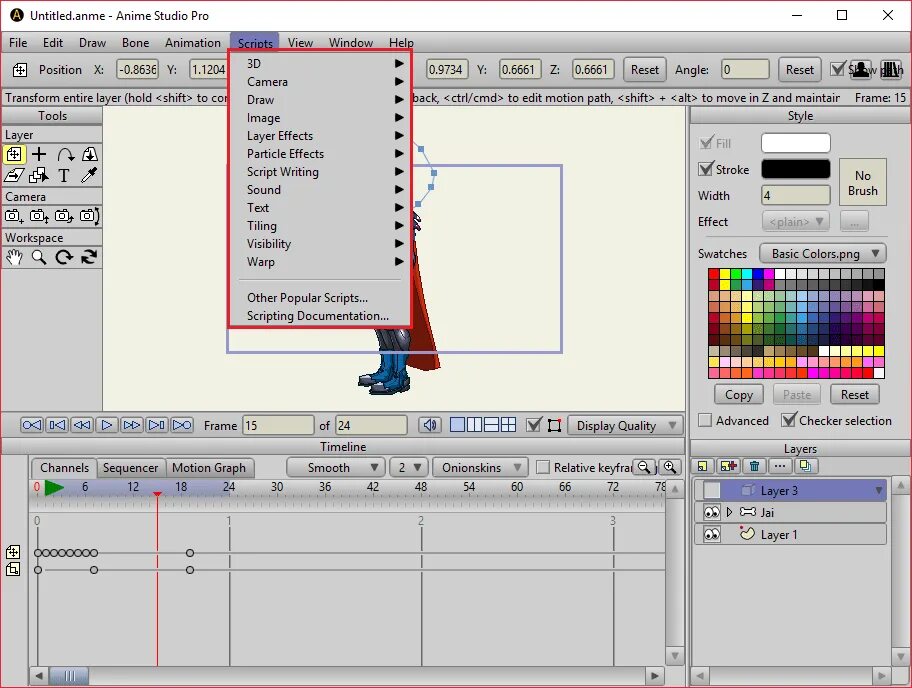This screenshot has width=912, height=688.
Task: Play the animation
Action: click(107, 425)
